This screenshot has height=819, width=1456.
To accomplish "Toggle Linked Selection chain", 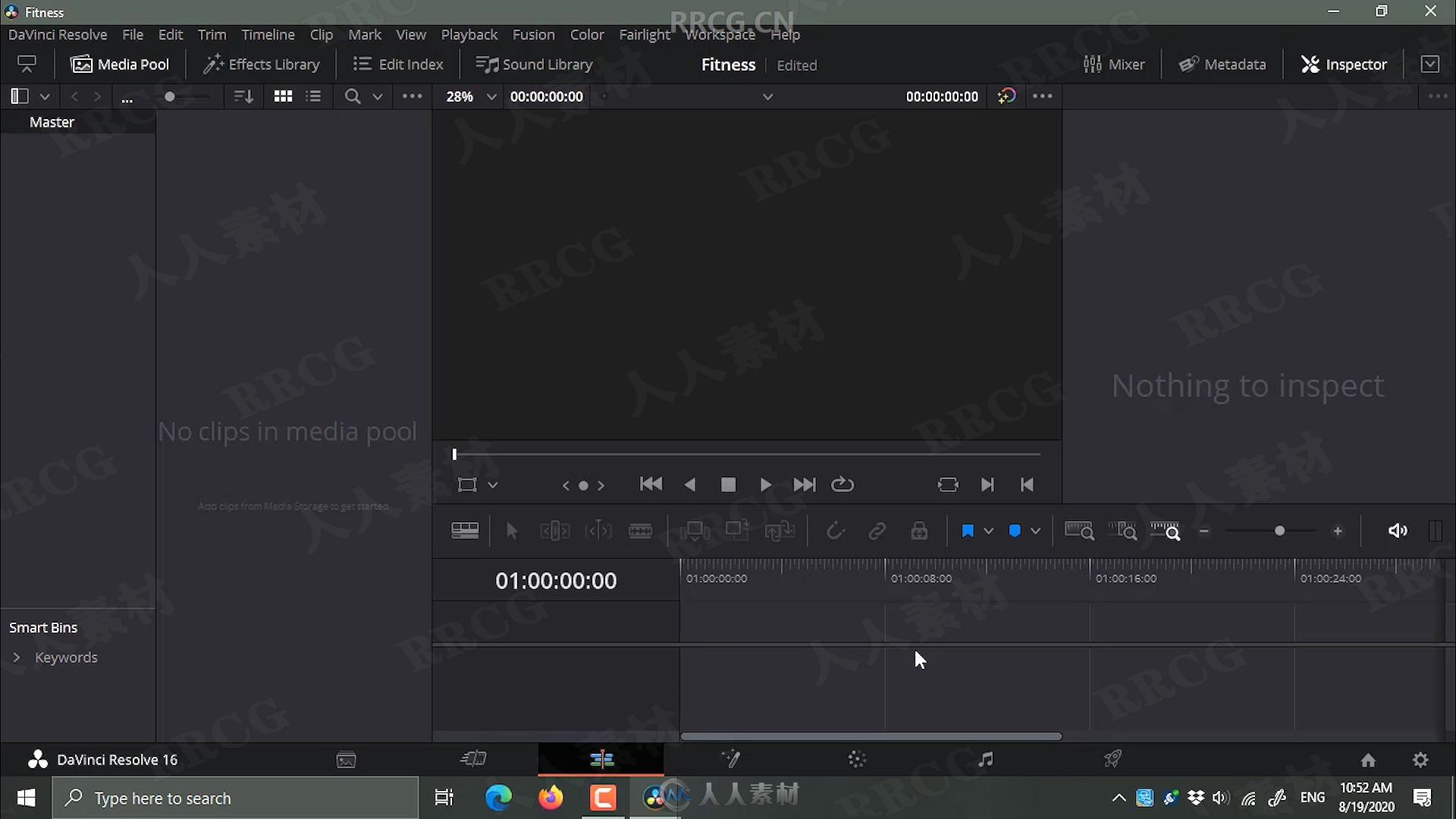I will pyautogui.click(x=877, y=531).
